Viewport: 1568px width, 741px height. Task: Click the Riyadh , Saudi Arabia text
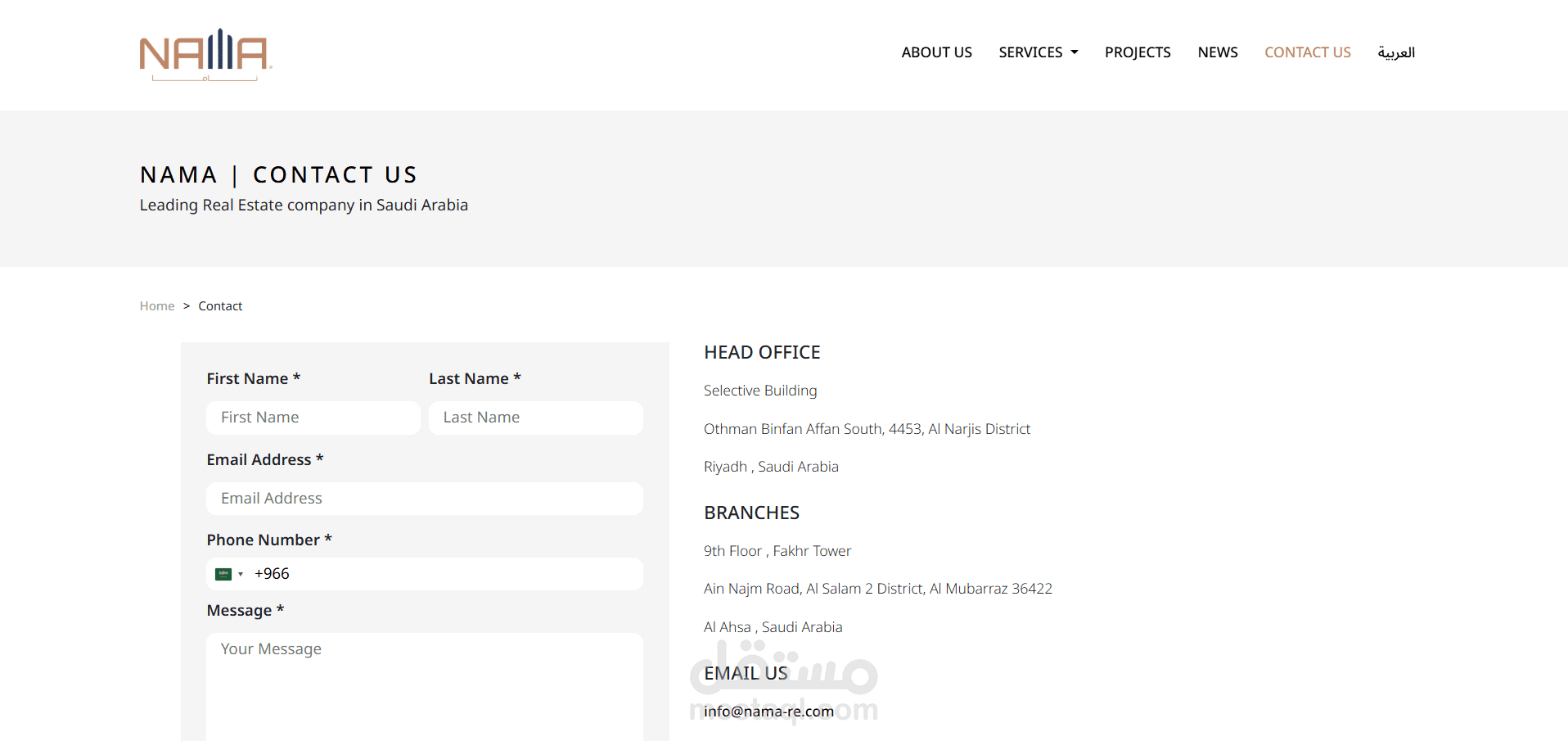(771, 467)
